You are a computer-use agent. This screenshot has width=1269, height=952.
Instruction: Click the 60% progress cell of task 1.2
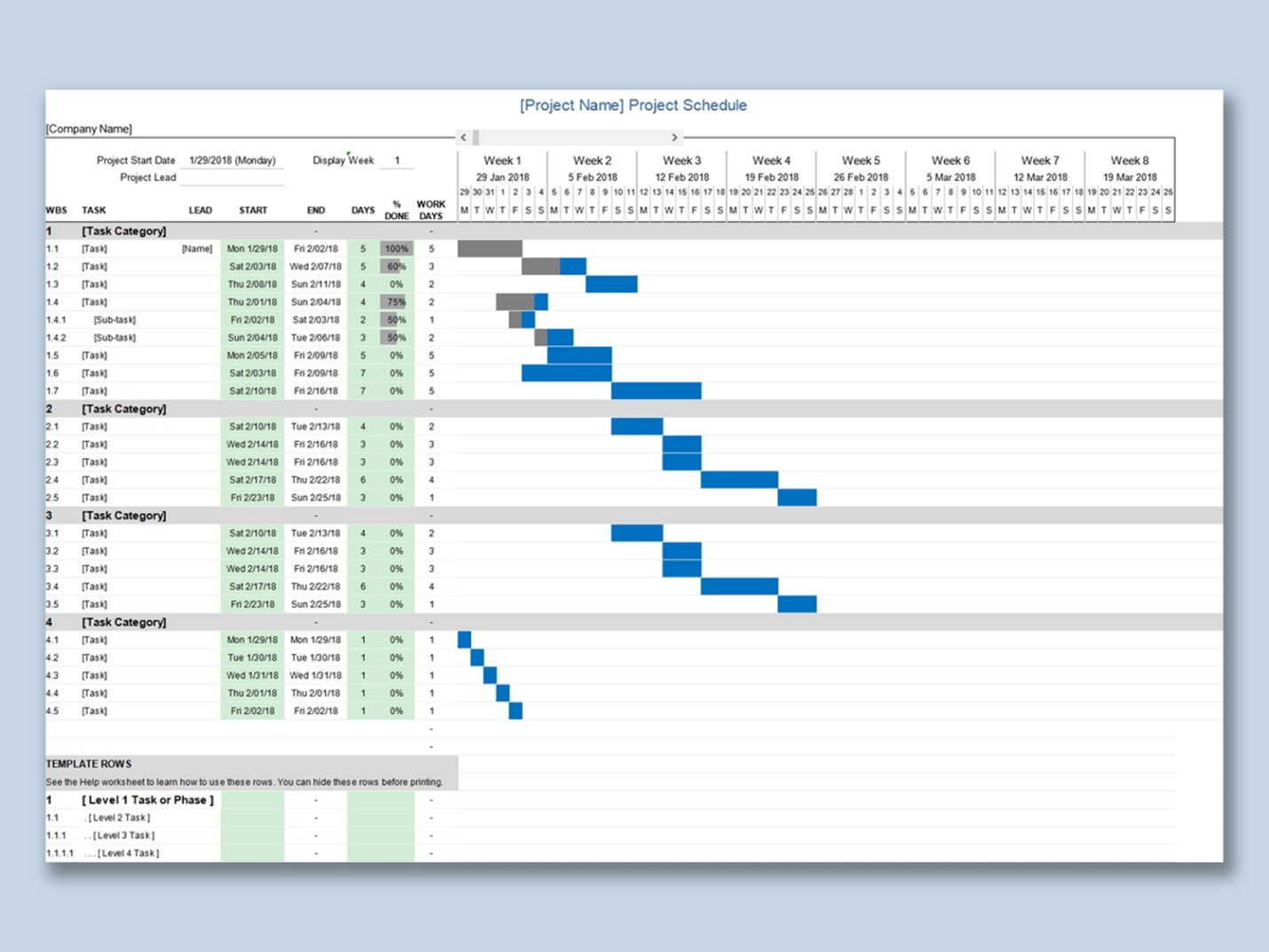[x=397, y=266]
